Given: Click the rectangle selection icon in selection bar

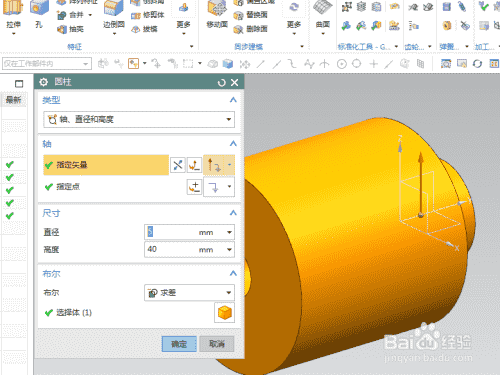Looking at the screenshot, I should [188, 63].
